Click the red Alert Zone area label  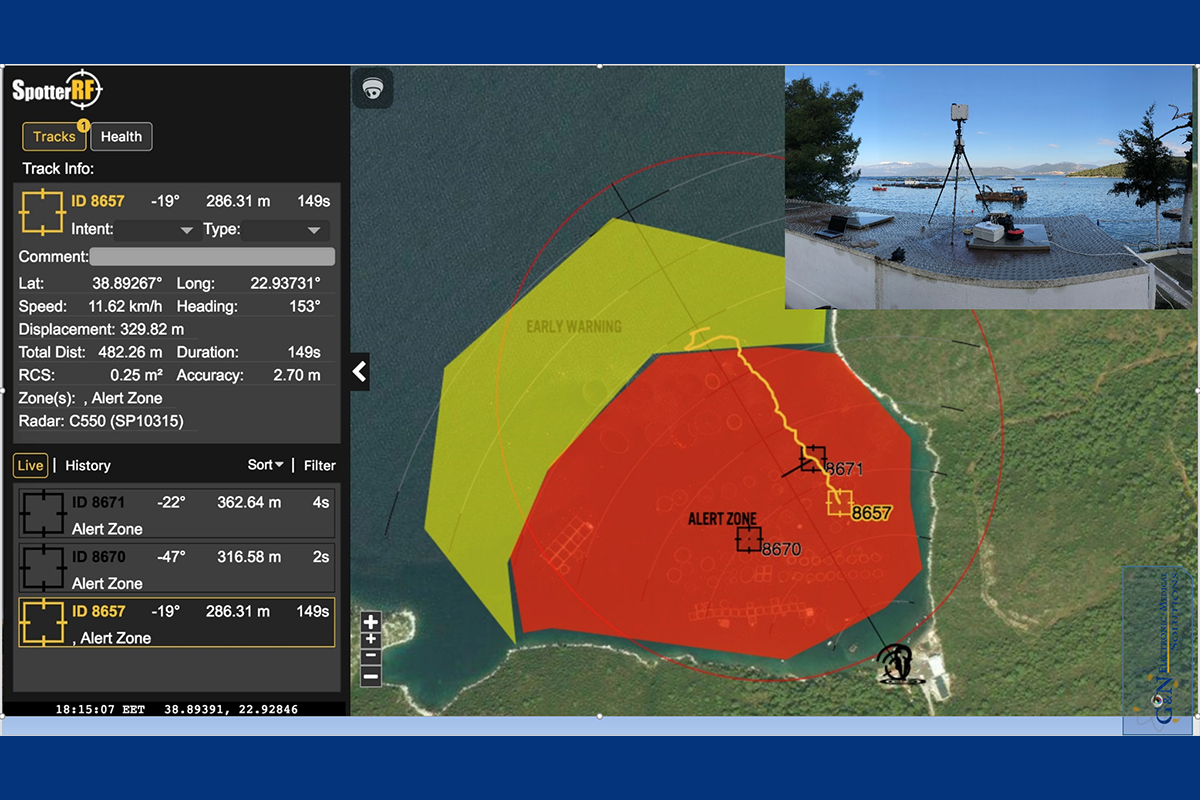(722, 519)
